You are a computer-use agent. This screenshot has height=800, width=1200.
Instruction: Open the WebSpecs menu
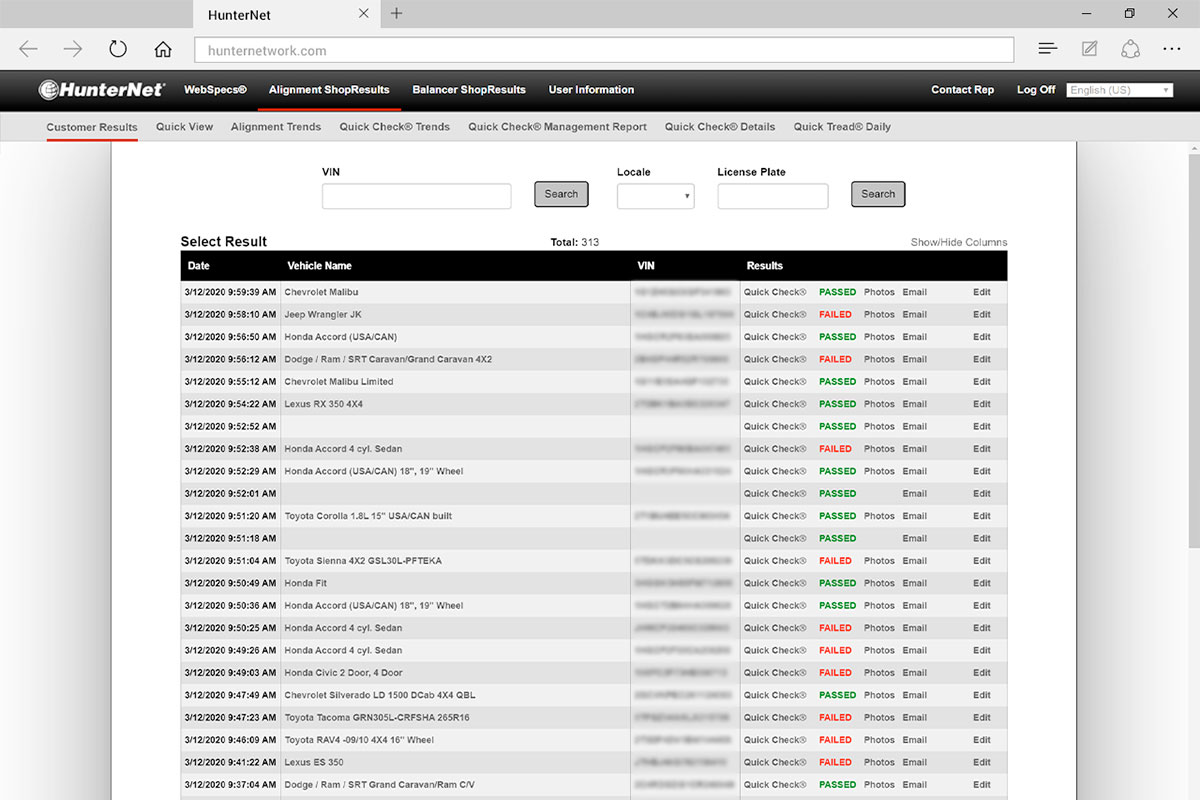tap(215, 90)
